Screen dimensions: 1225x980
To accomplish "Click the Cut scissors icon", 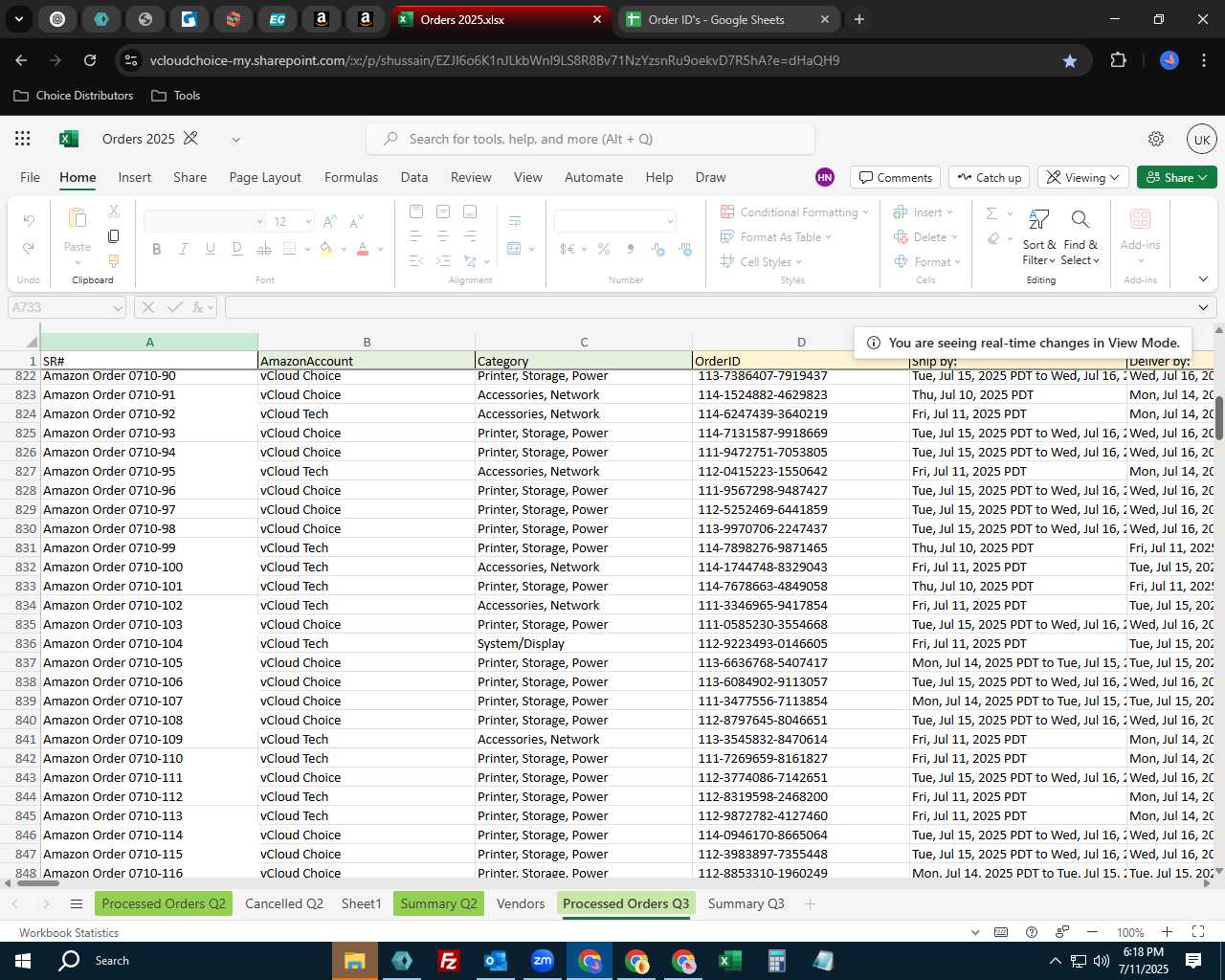I will (114, 212).
